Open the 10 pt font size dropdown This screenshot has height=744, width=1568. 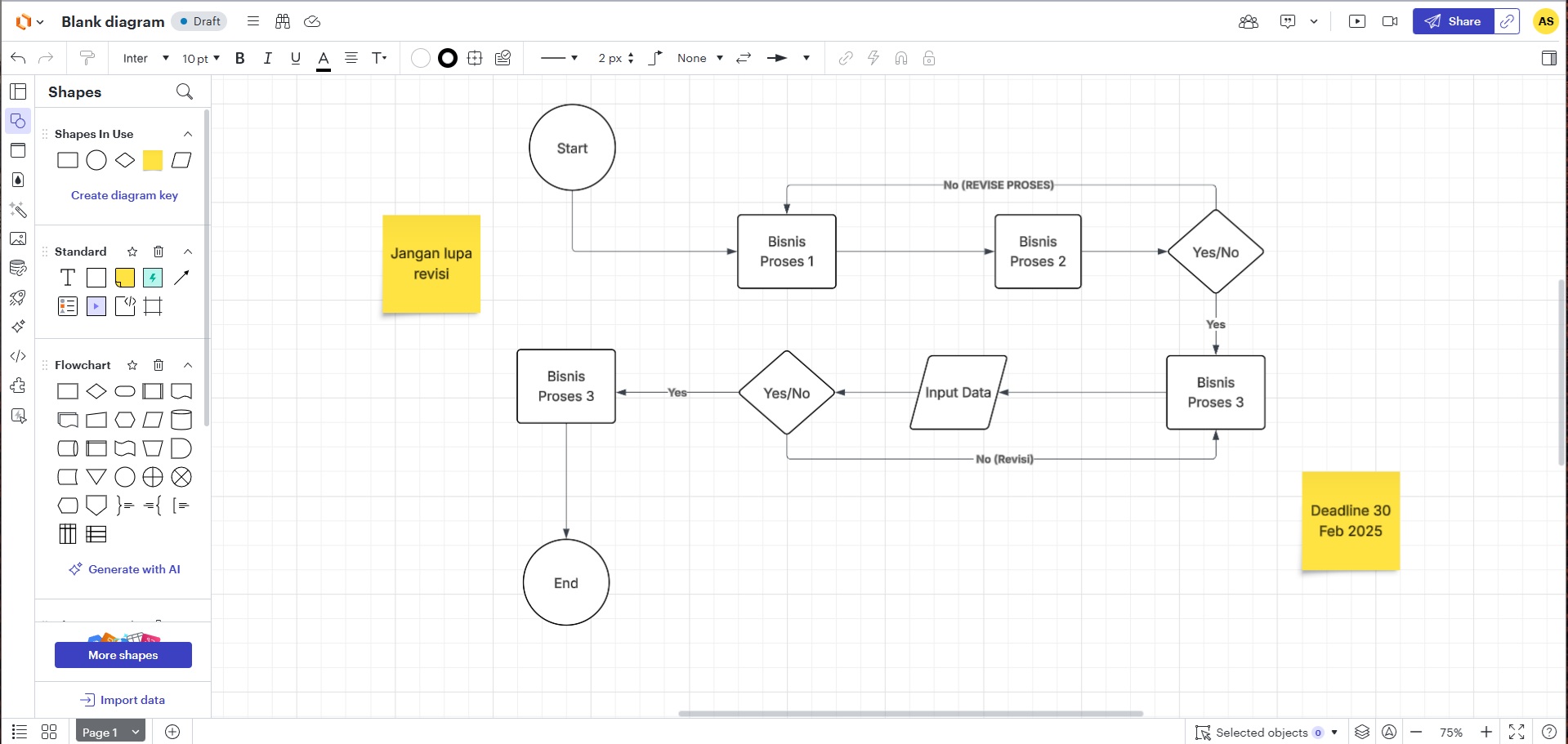point(201,58)
